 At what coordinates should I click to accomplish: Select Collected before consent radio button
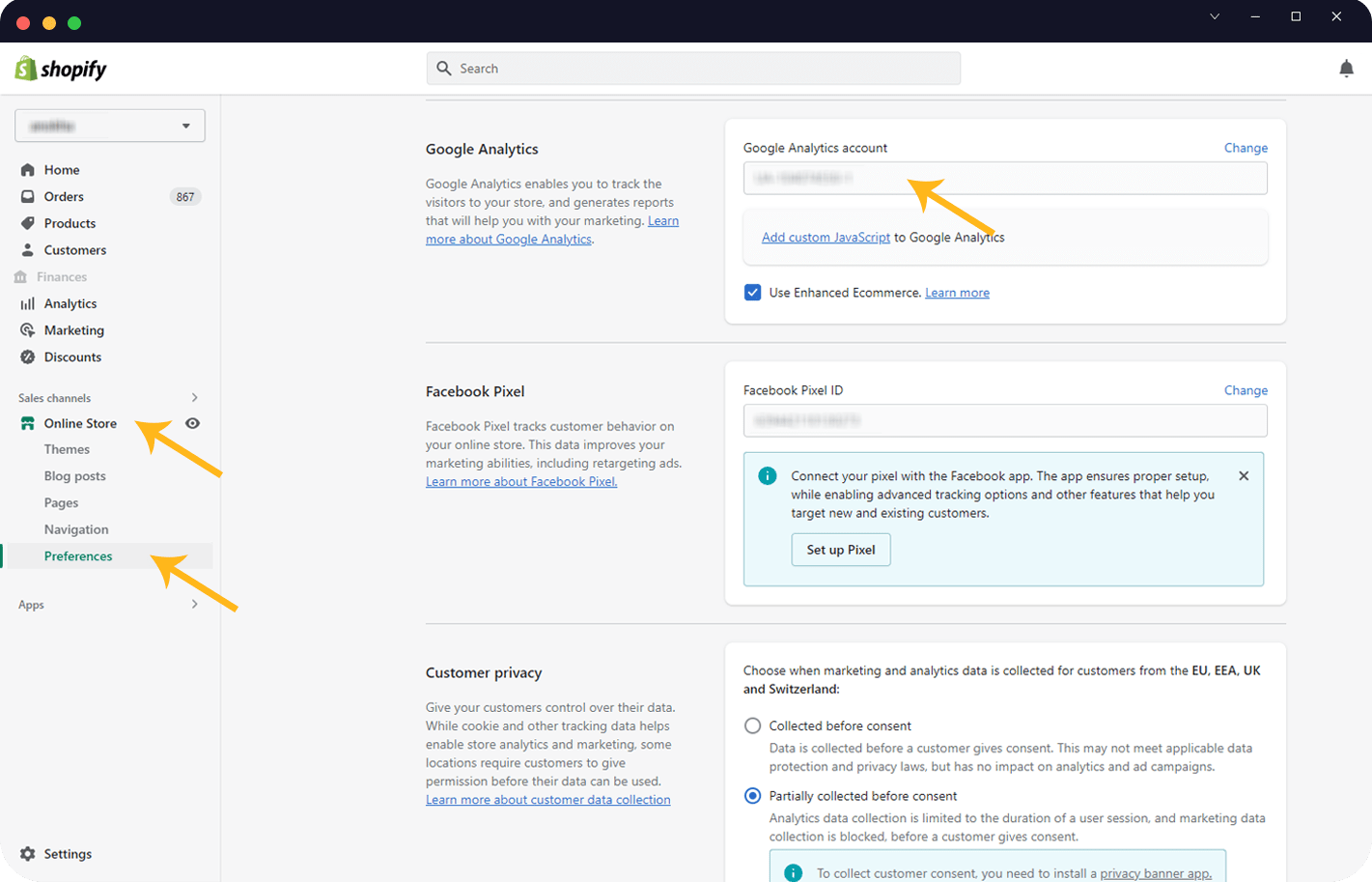(753, 726)
